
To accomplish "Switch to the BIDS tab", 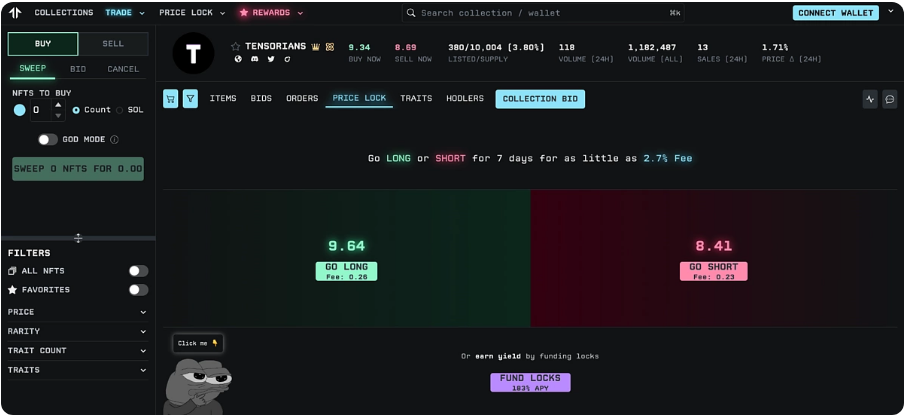I will pos(261,99).
